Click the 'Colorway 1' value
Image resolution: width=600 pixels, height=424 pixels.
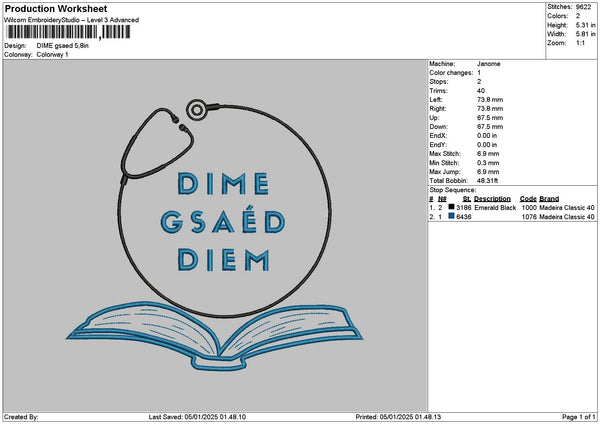[52, 55]
